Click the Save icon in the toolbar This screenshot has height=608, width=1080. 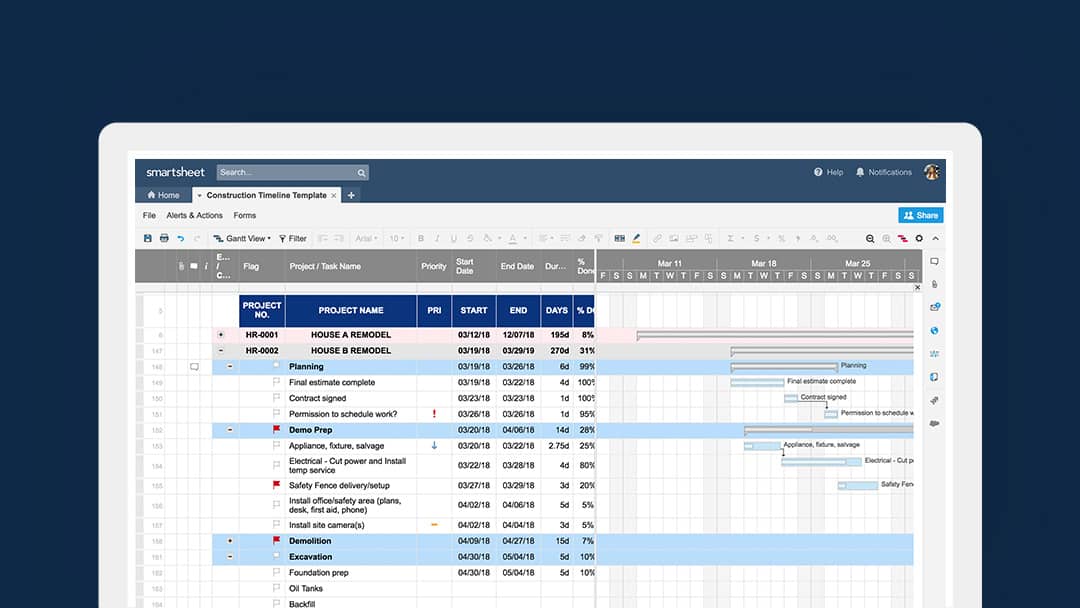coord(148,239)
